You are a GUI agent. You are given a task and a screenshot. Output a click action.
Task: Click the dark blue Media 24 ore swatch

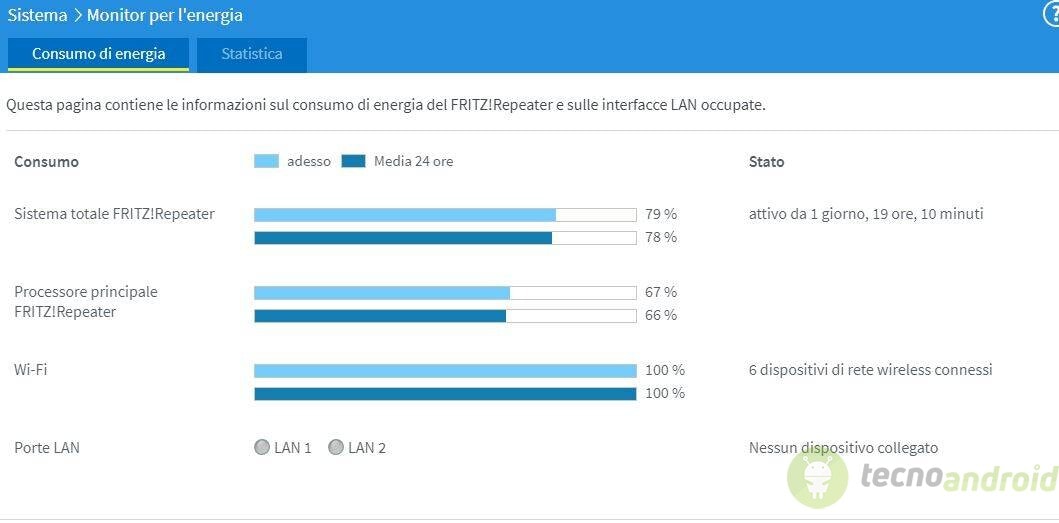tap(353, 161)
